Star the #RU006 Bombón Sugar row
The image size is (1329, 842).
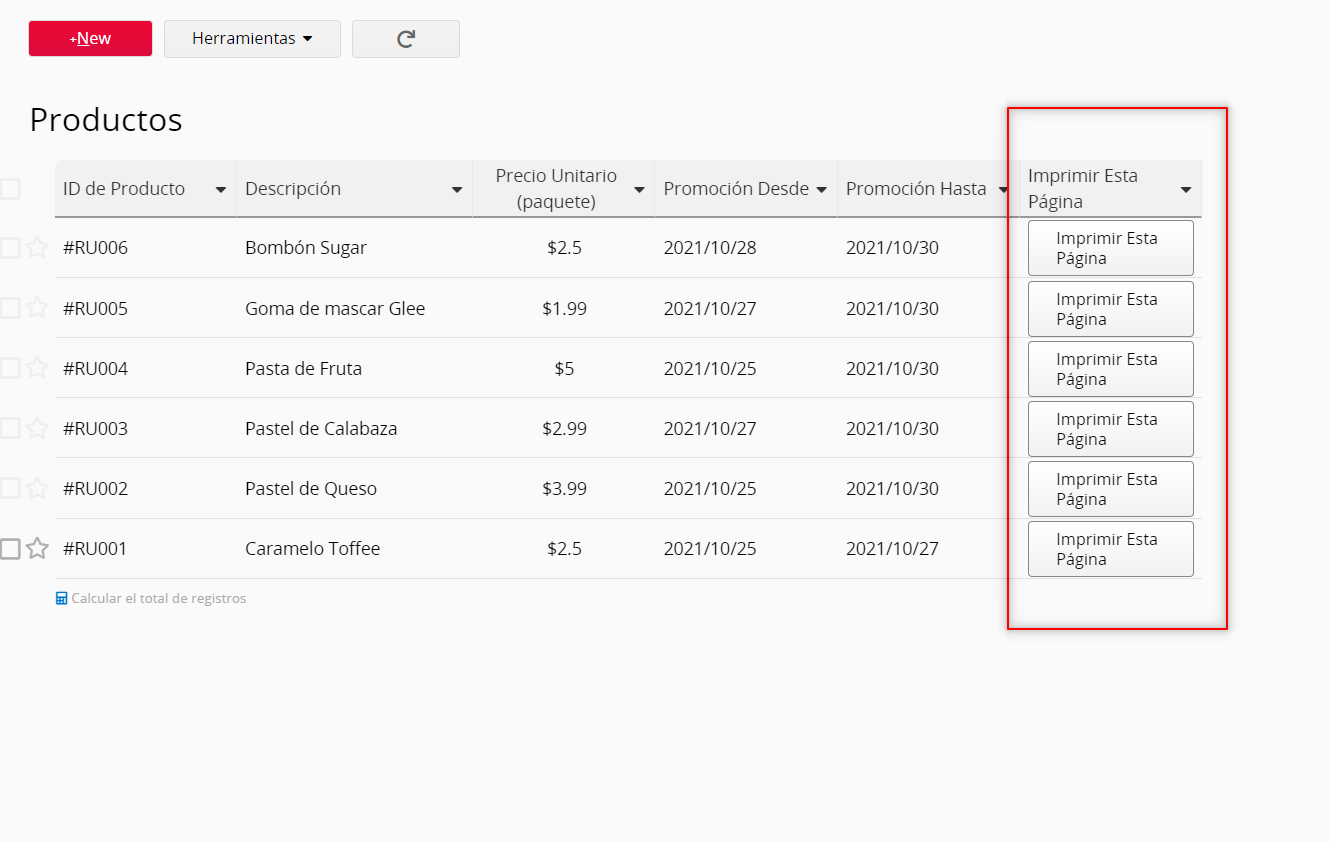pos(37,247)
